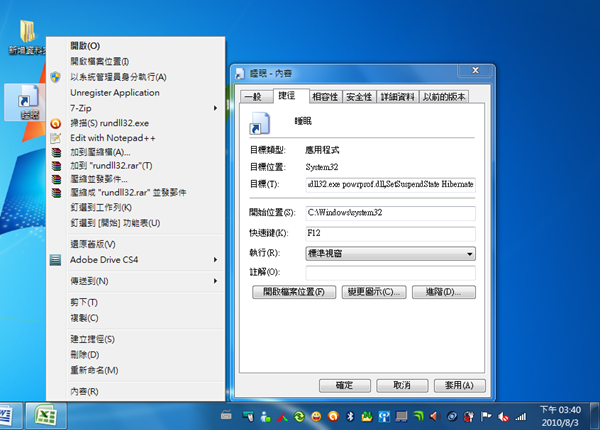
Task: Click the Bluetooth tray icon
Action: tap(350, 416)
